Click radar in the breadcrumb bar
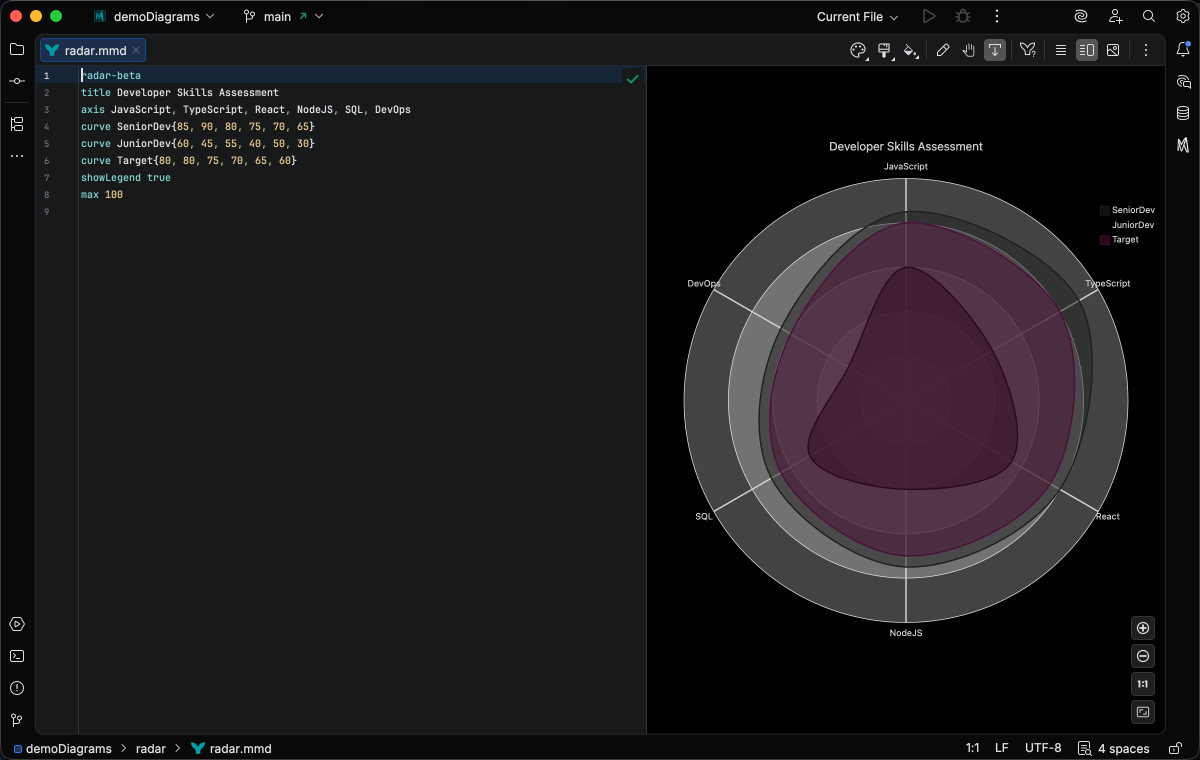 [x=150, y=748]
